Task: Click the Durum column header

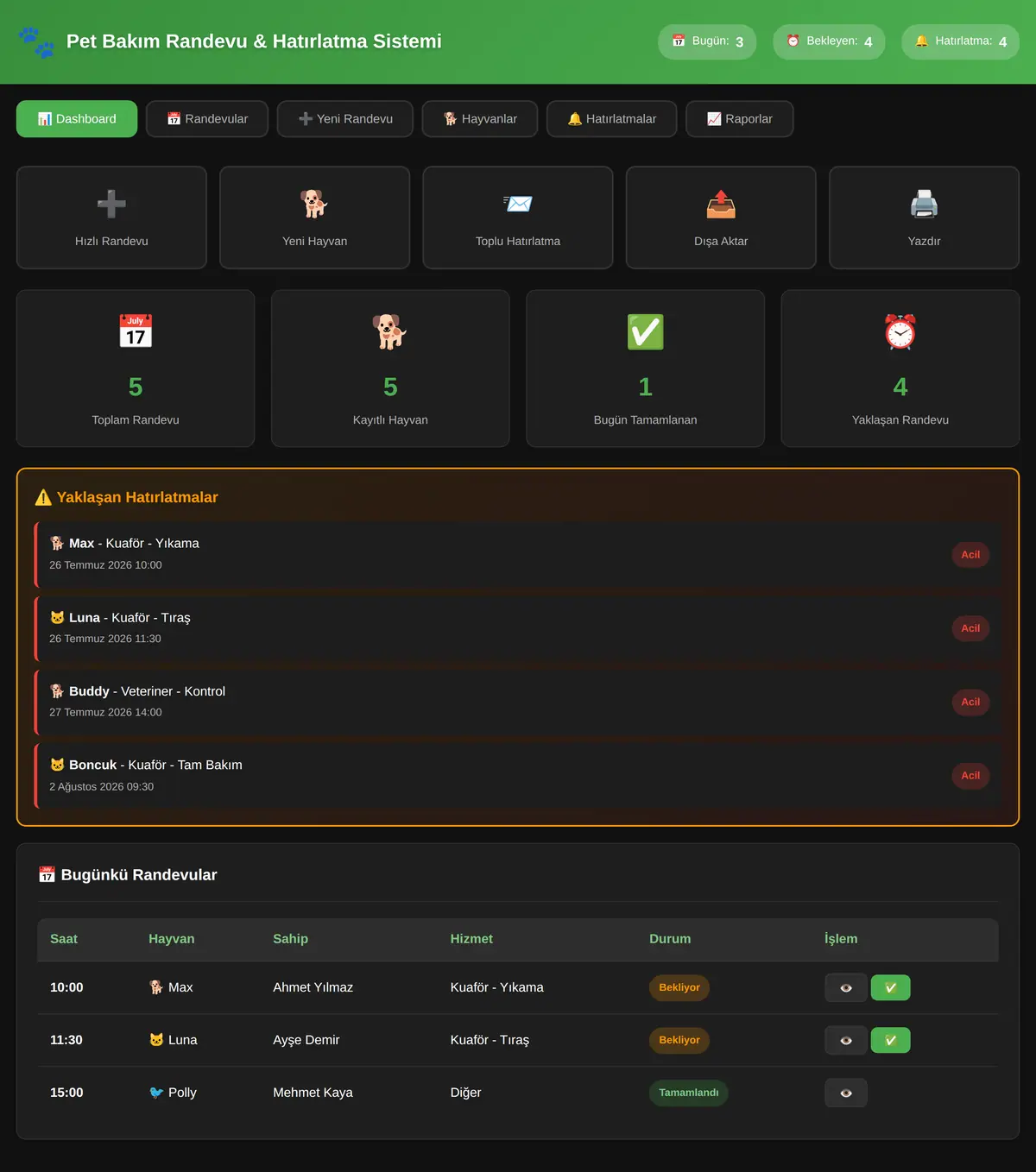Action: [670, 939]
